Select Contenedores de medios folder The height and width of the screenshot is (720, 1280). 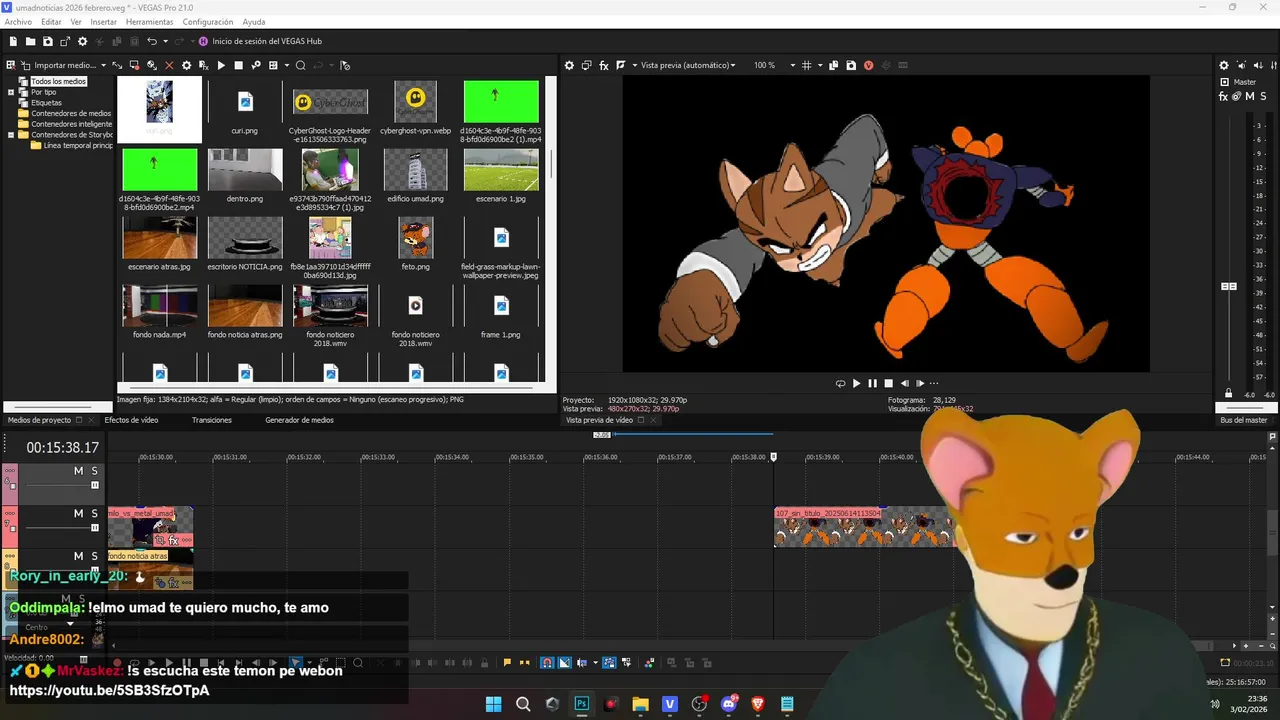point(71,113)
